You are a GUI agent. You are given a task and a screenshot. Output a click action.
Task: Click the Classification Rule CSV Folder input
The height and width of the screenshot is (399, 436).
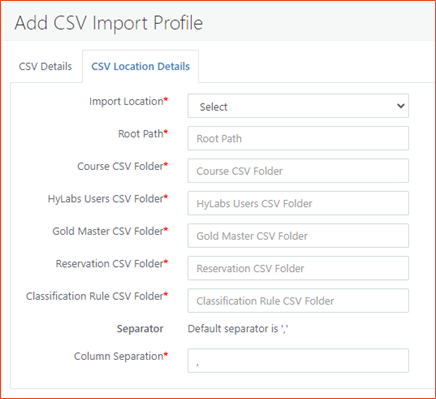click(x=298, y=301)
